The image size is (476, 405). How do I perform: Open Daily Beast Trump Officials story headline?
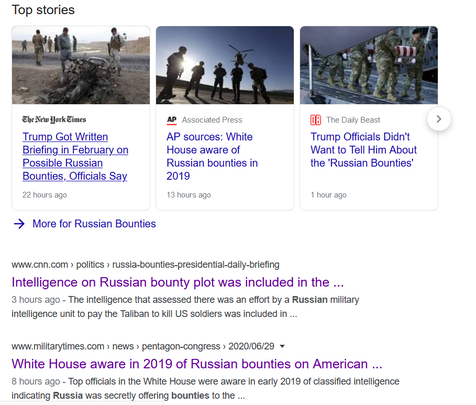pyautogui.click(x=363, y=150)
